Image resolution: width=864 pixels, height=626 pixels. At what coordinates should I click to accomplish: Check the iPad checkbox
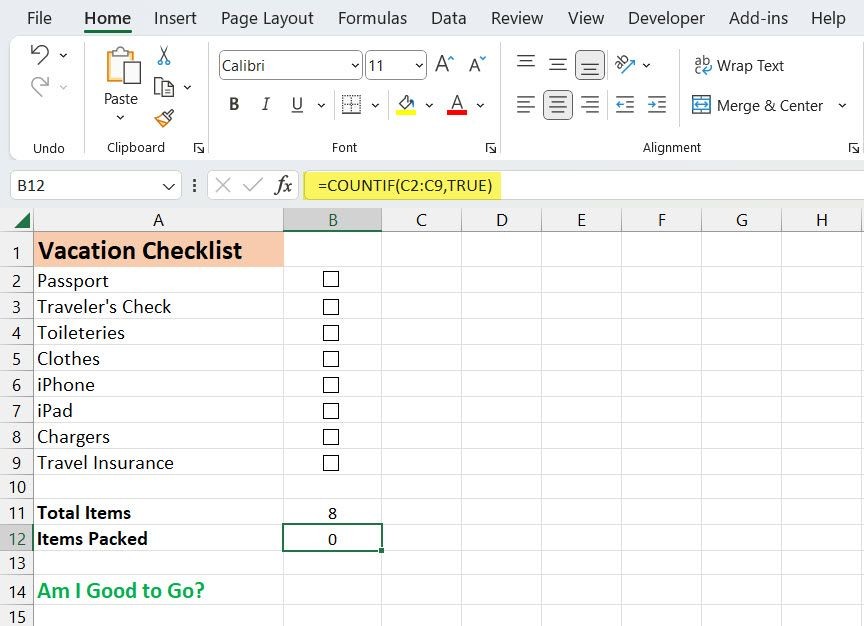click(331, 411)
